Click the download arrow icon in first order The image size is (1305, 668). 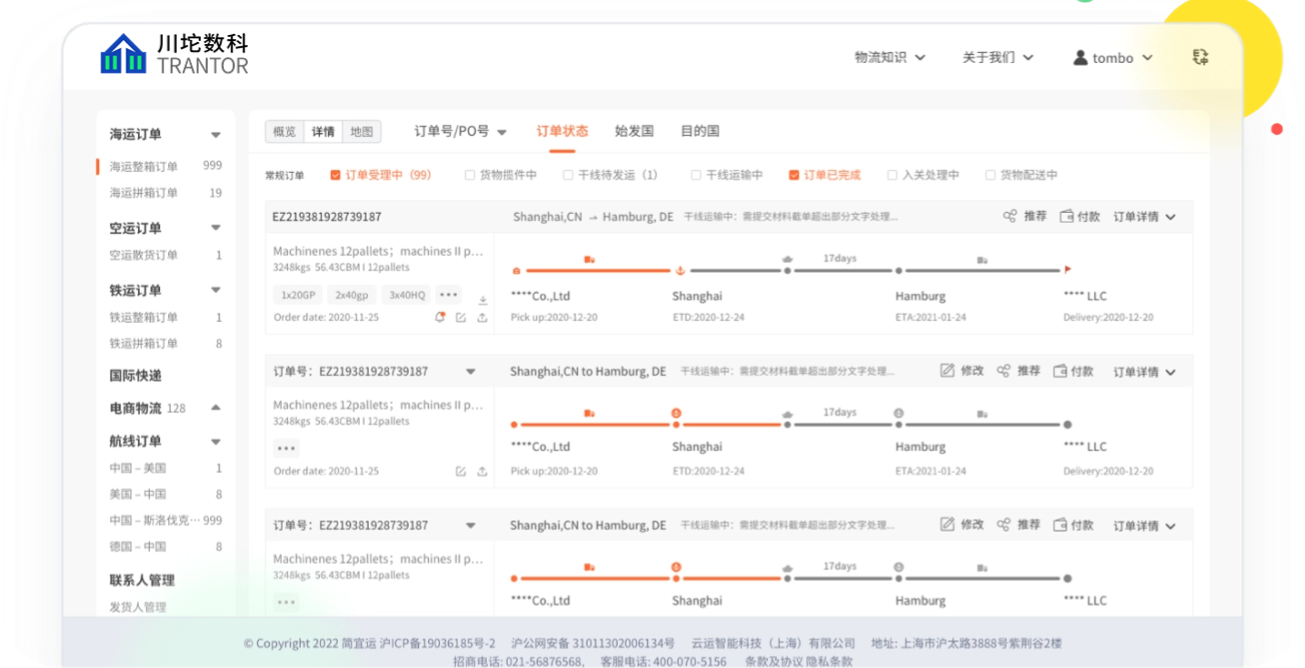(x=483, y=300)
